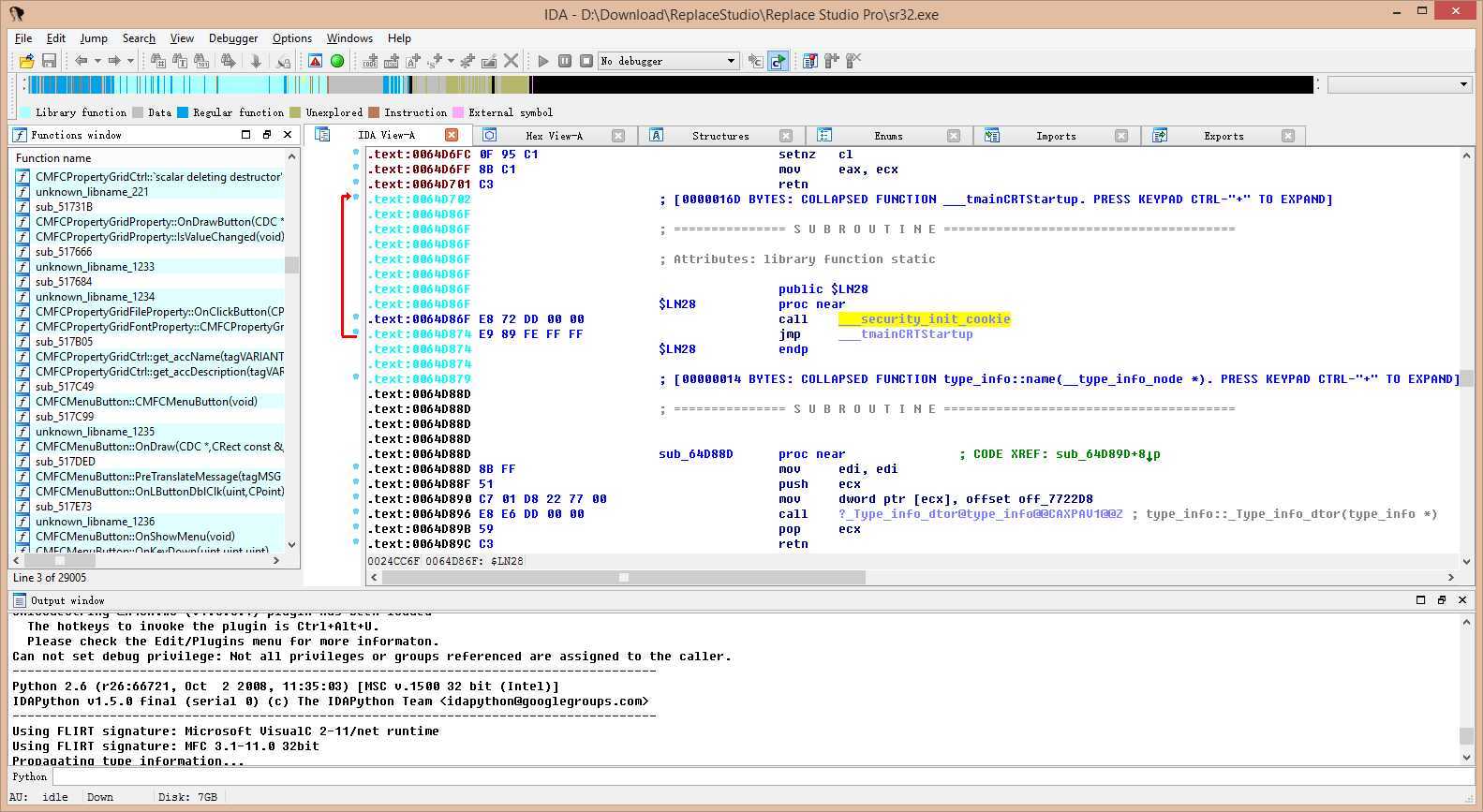1483x812 pixels.
Task: Switch to the Structures tab
Action: (720, 136)
